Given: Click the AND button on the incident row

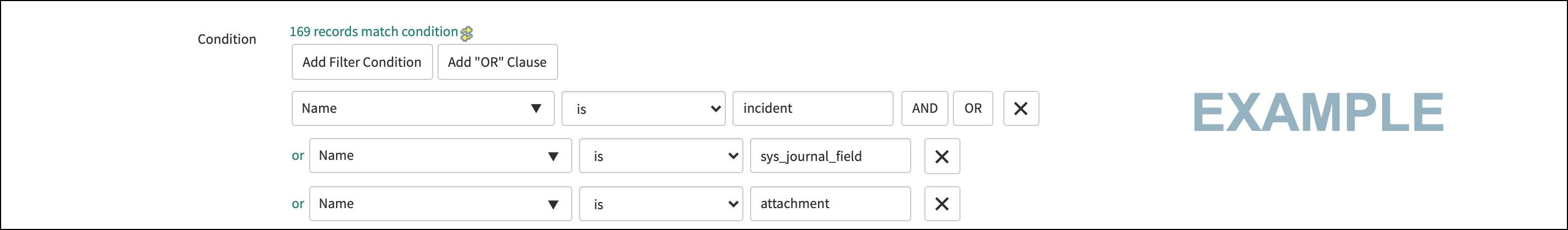Looking at the screenshot, I should (924, 109).
